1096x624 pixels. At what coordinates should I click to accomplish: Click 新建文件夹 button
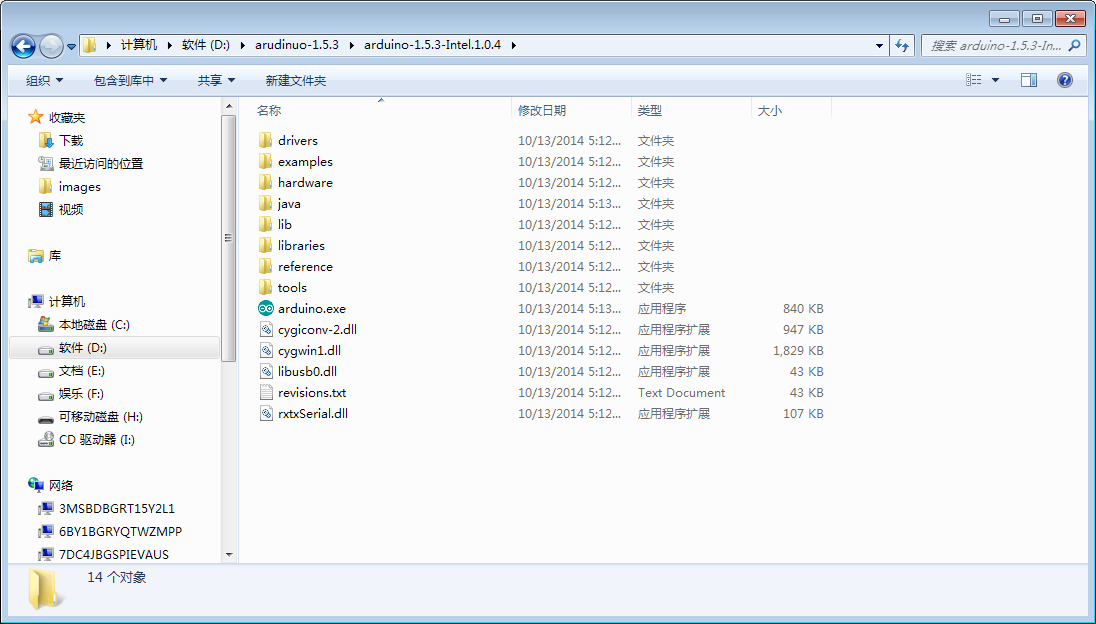pos(296,80)
